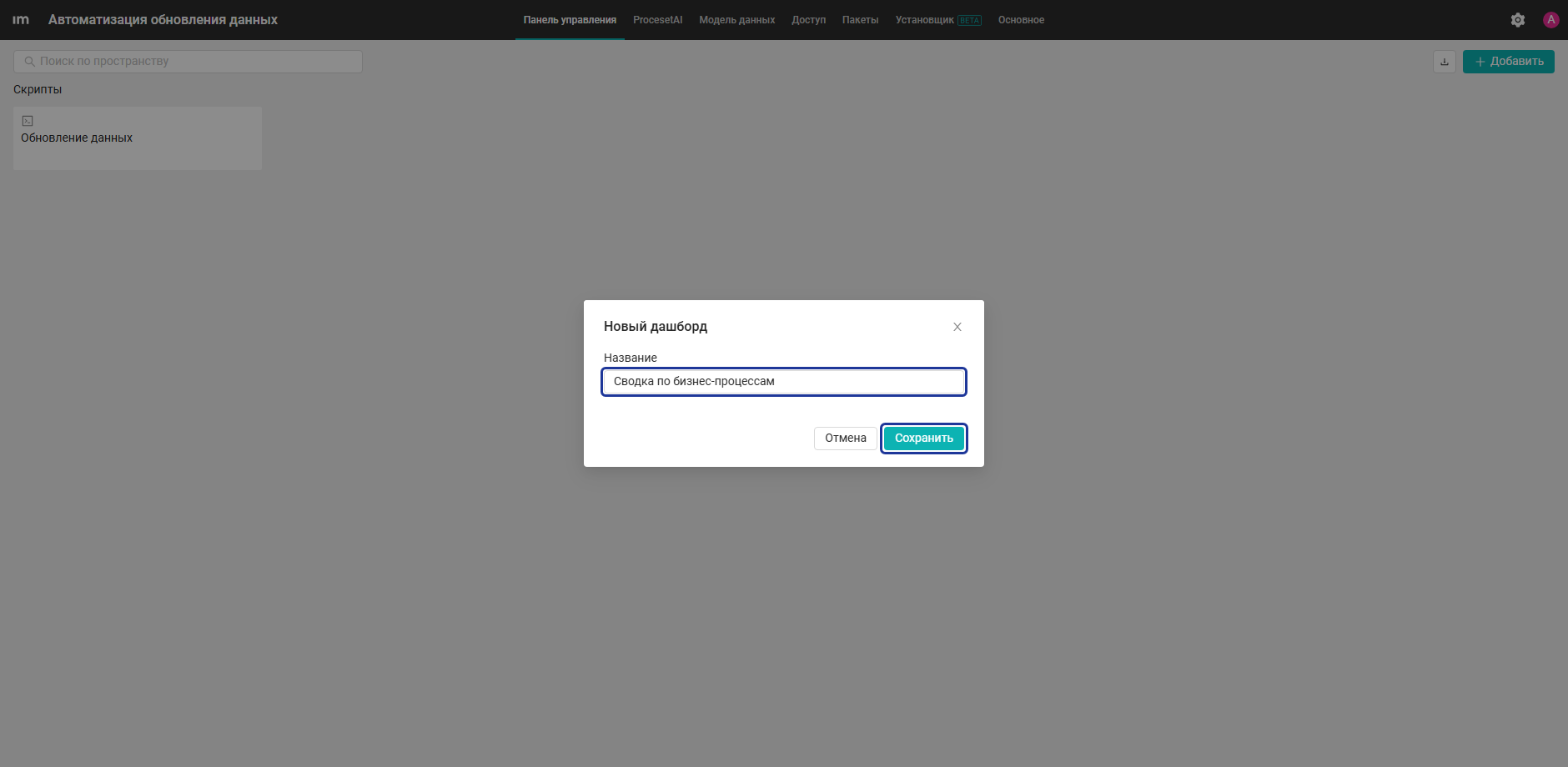1568x767 pixels.
Task: Open settings via the gear icon
Action: point(1518,20)
